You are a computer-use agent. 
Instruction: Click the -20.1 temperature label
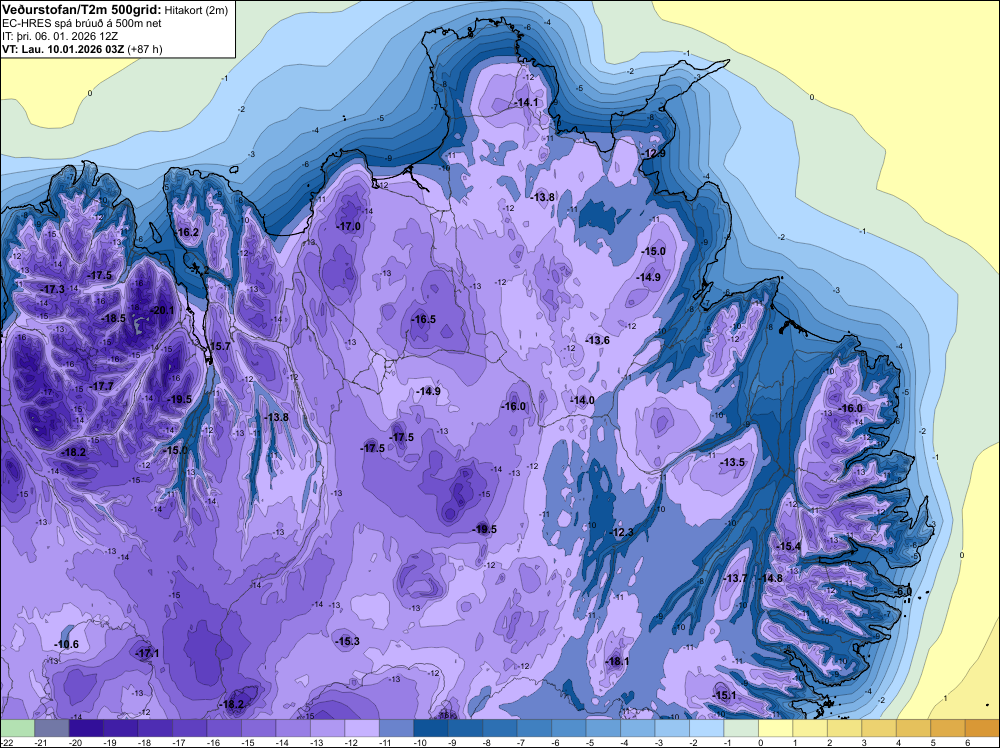click(162, 311)
